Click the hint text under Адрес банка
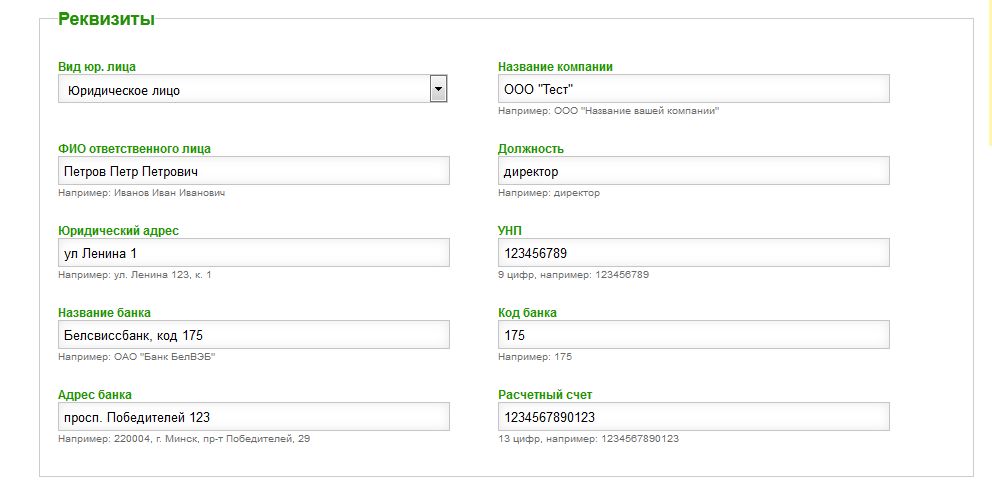This screenshot has height=490, width=992. 184,438
